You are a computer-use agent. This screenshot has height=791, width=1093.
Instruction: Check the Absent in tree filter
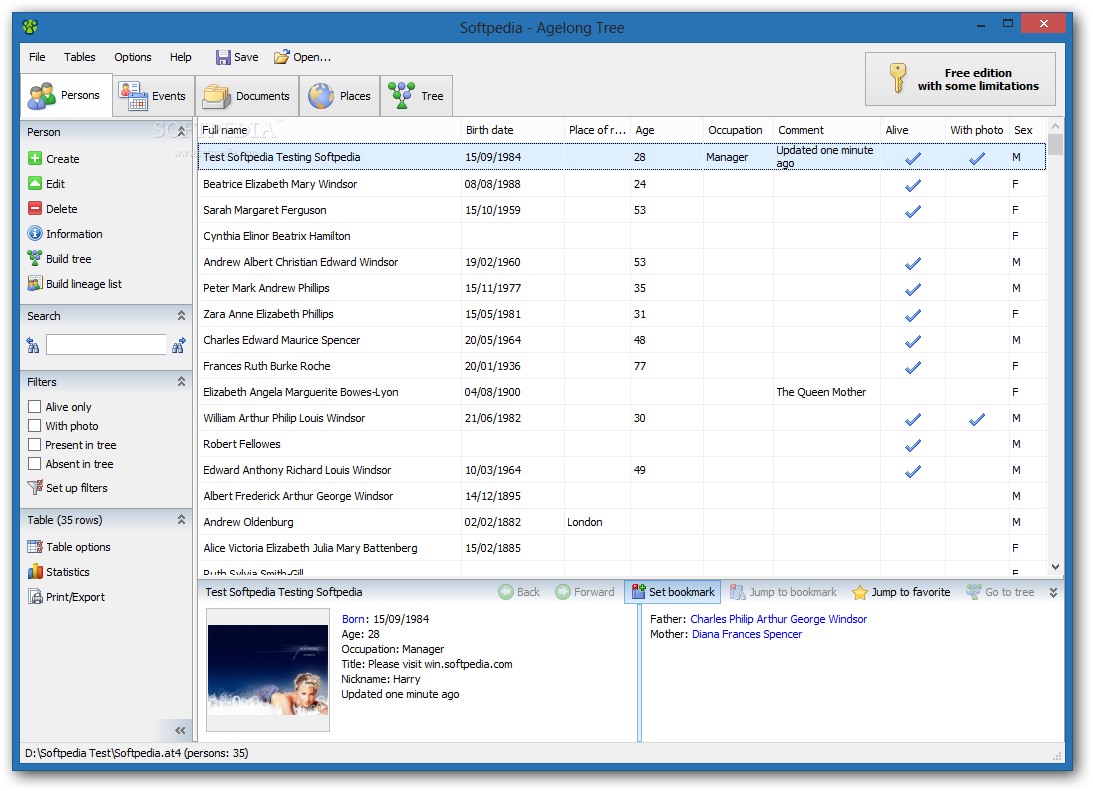point(34,463)
